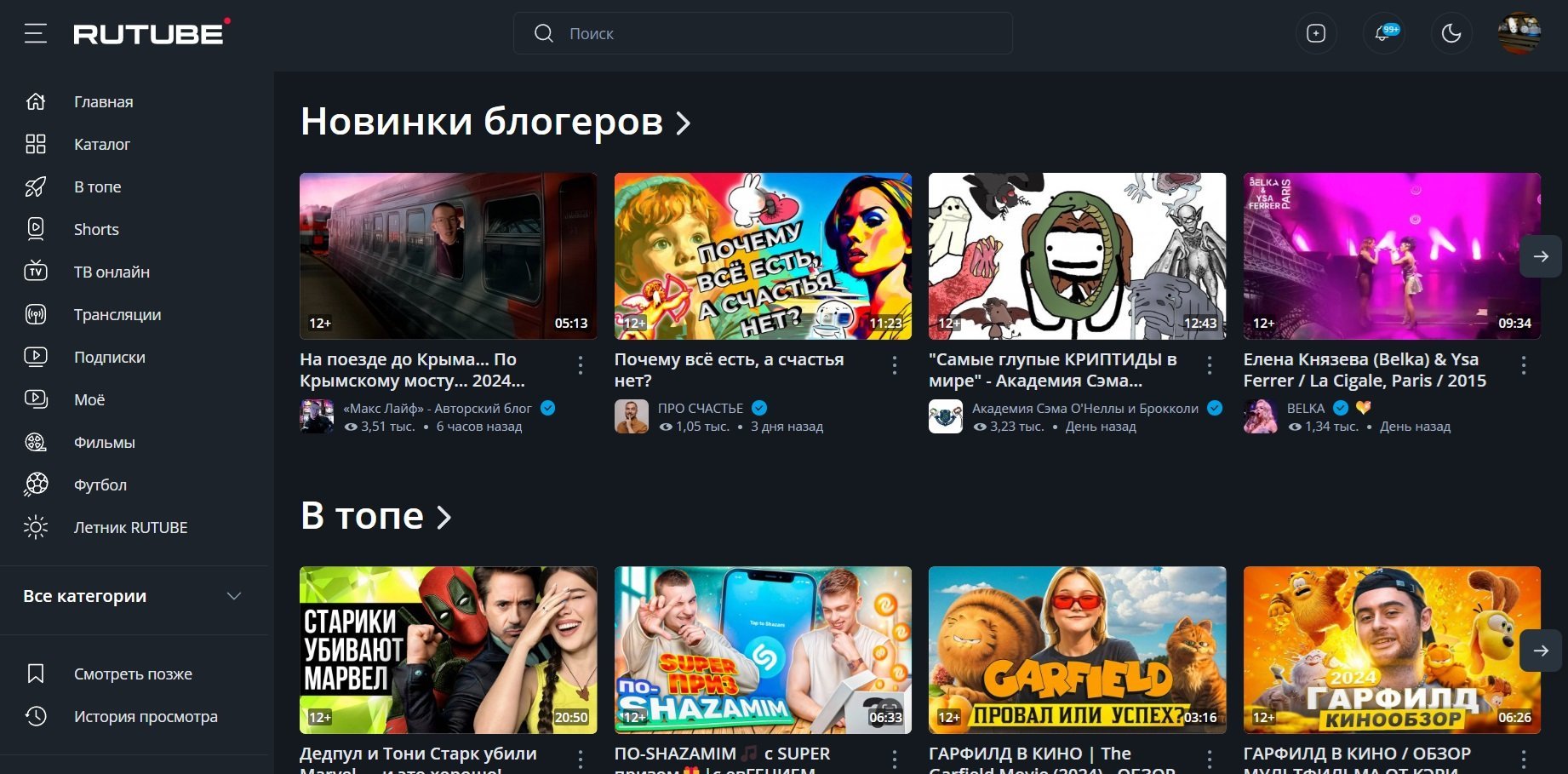Screen dimensions: 1568x774
Task: Open options for ПО-SHAZAMIM video
Action: tap(895, 759)
